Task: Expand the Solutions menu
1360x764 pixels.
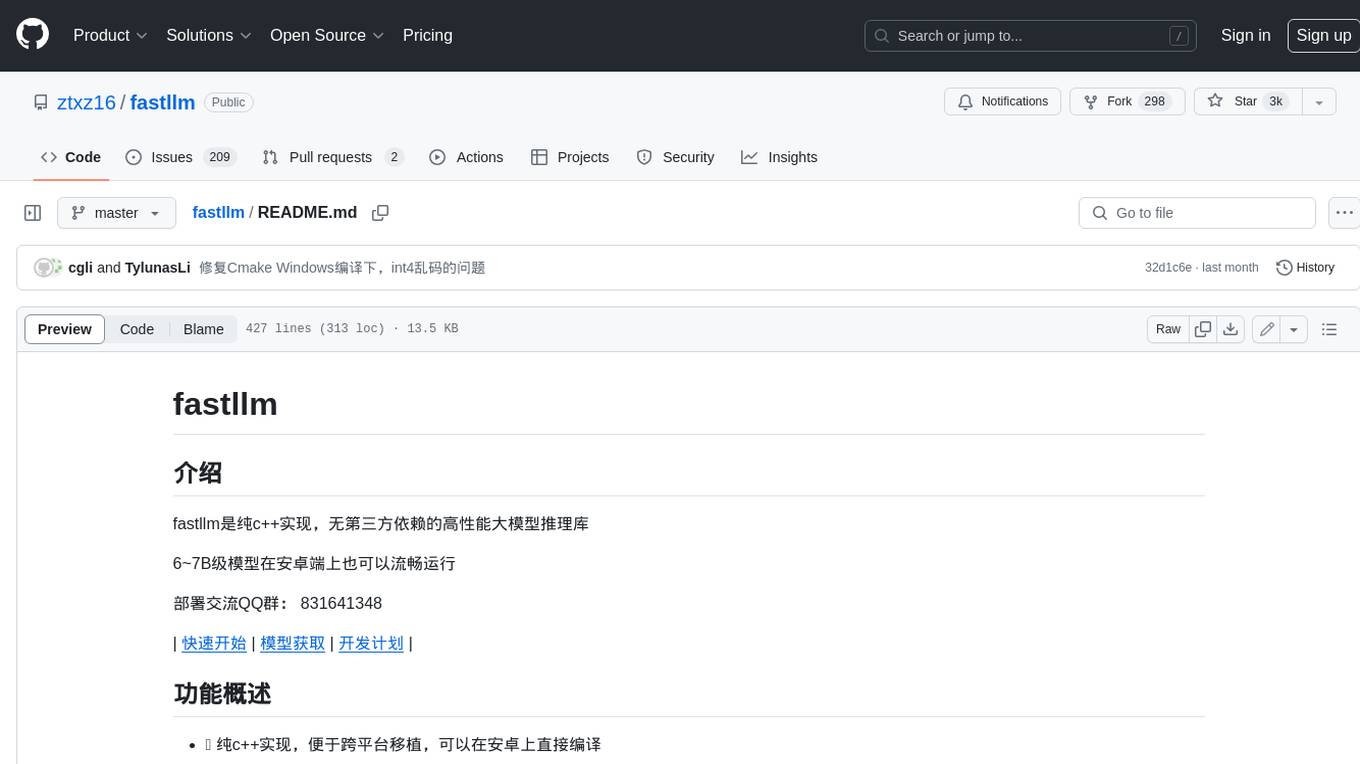Action: tap(209, 35)
